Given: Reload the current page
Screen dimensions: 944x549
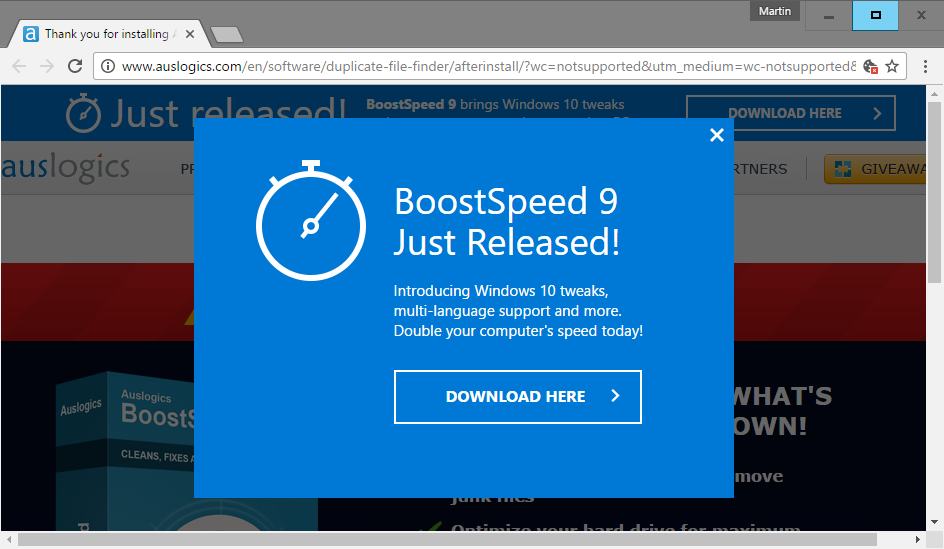Looking at the screenshot, I should (x=75, y=66).
